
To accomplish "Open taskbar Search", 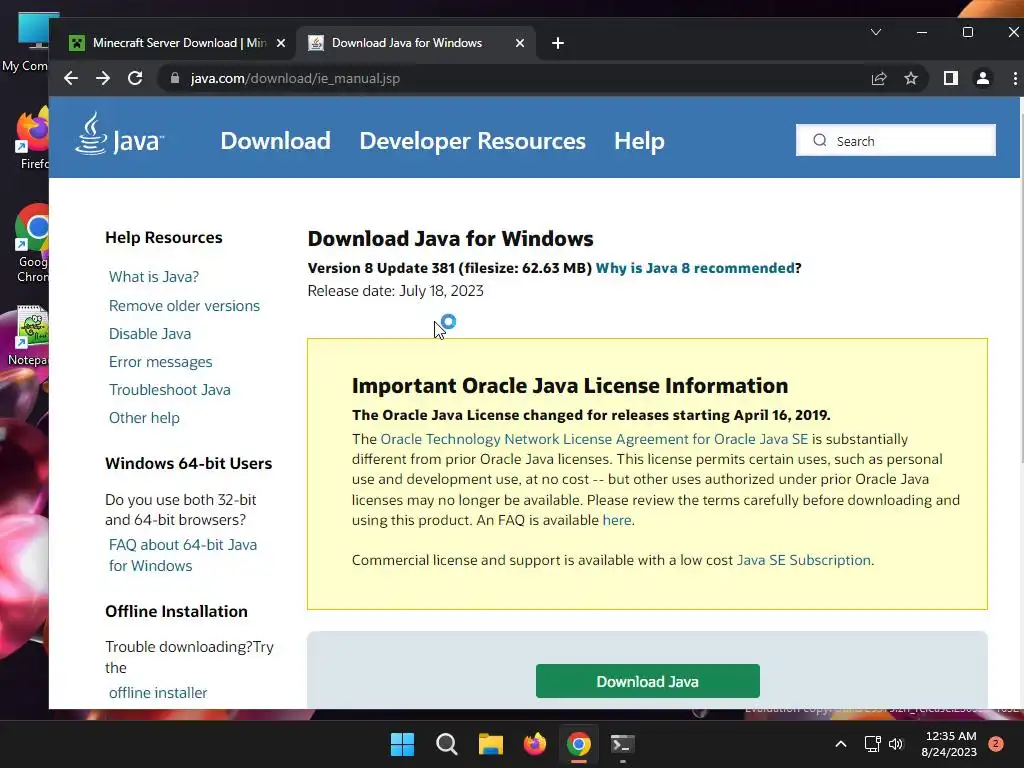I will point(447,744).
